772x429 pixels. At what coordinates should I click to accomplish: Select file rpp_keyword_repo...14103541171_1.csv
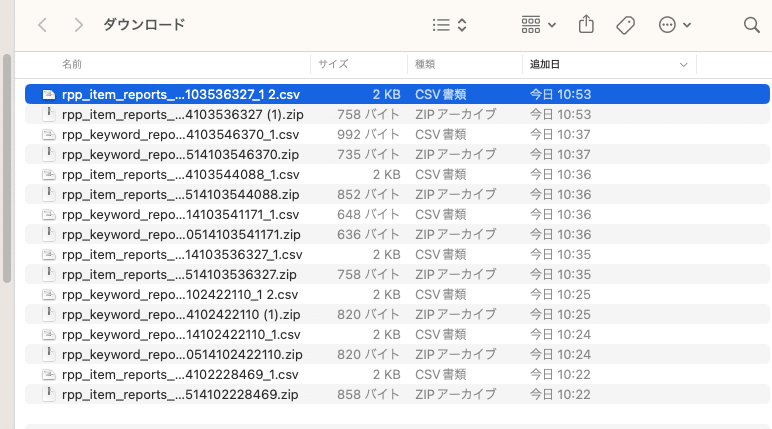coord(397,214)
